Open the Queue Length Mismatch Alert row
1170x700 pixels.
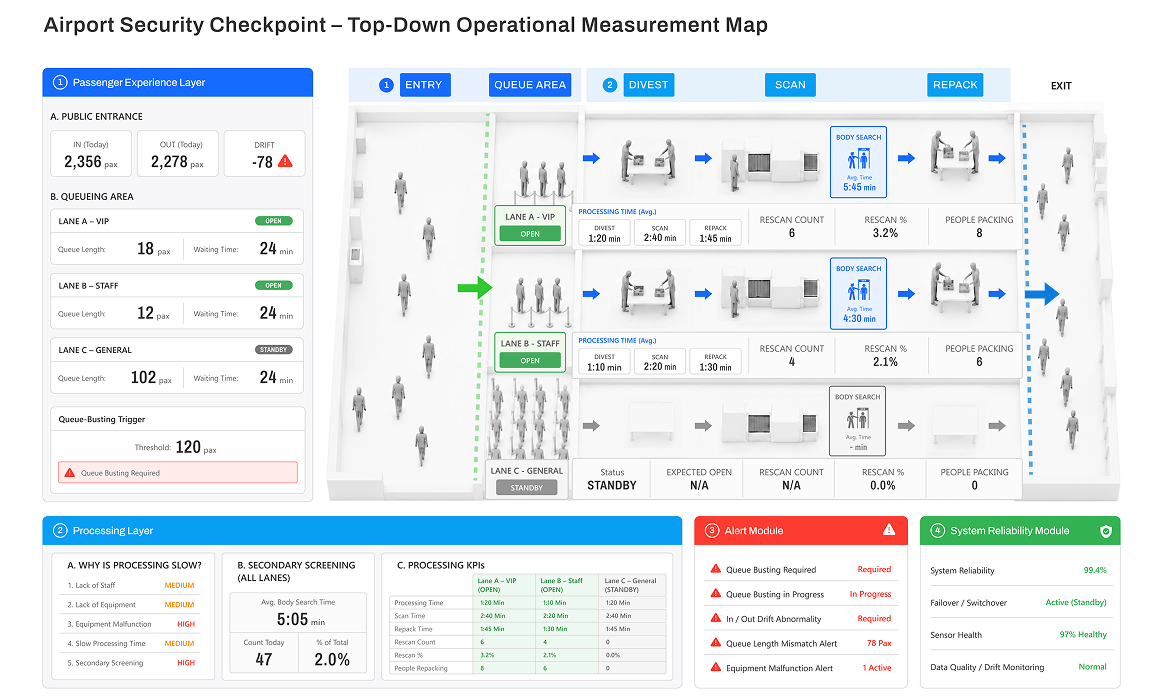(800, 643)
